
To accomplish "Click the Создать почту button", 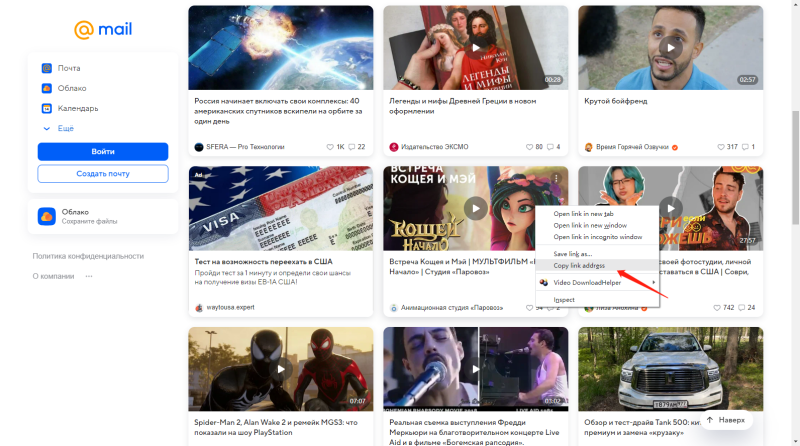I will point(103,174).
